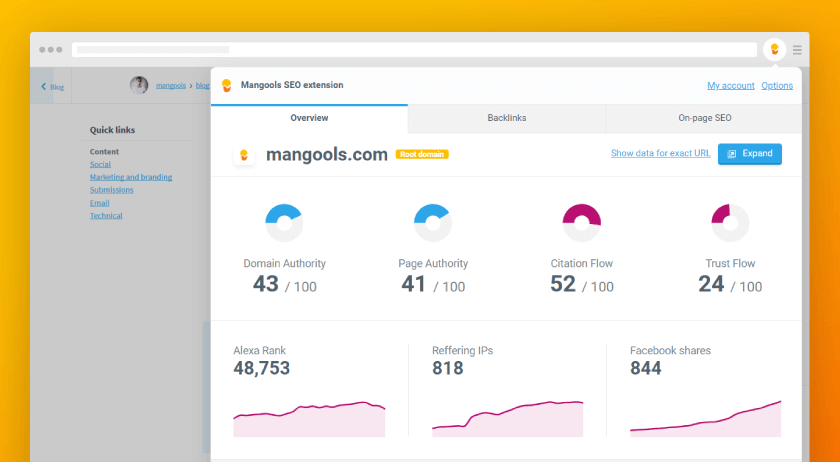The image size is (840, 462).
Task: Open the Options link
Action: click(x=777, y=86)
